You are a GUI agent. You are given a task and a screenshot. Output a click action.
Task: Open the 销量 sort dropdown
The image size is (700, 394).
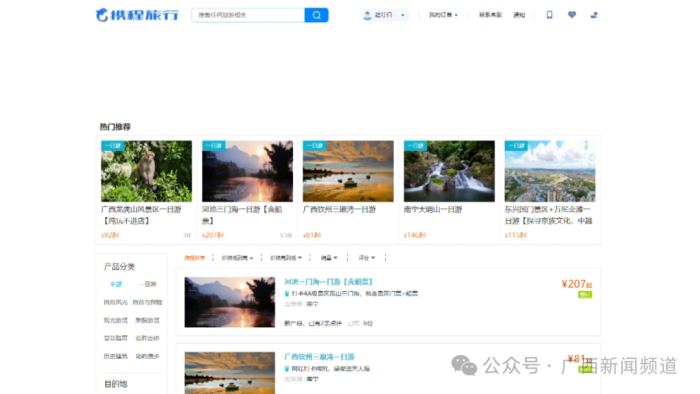pos(329,257)
